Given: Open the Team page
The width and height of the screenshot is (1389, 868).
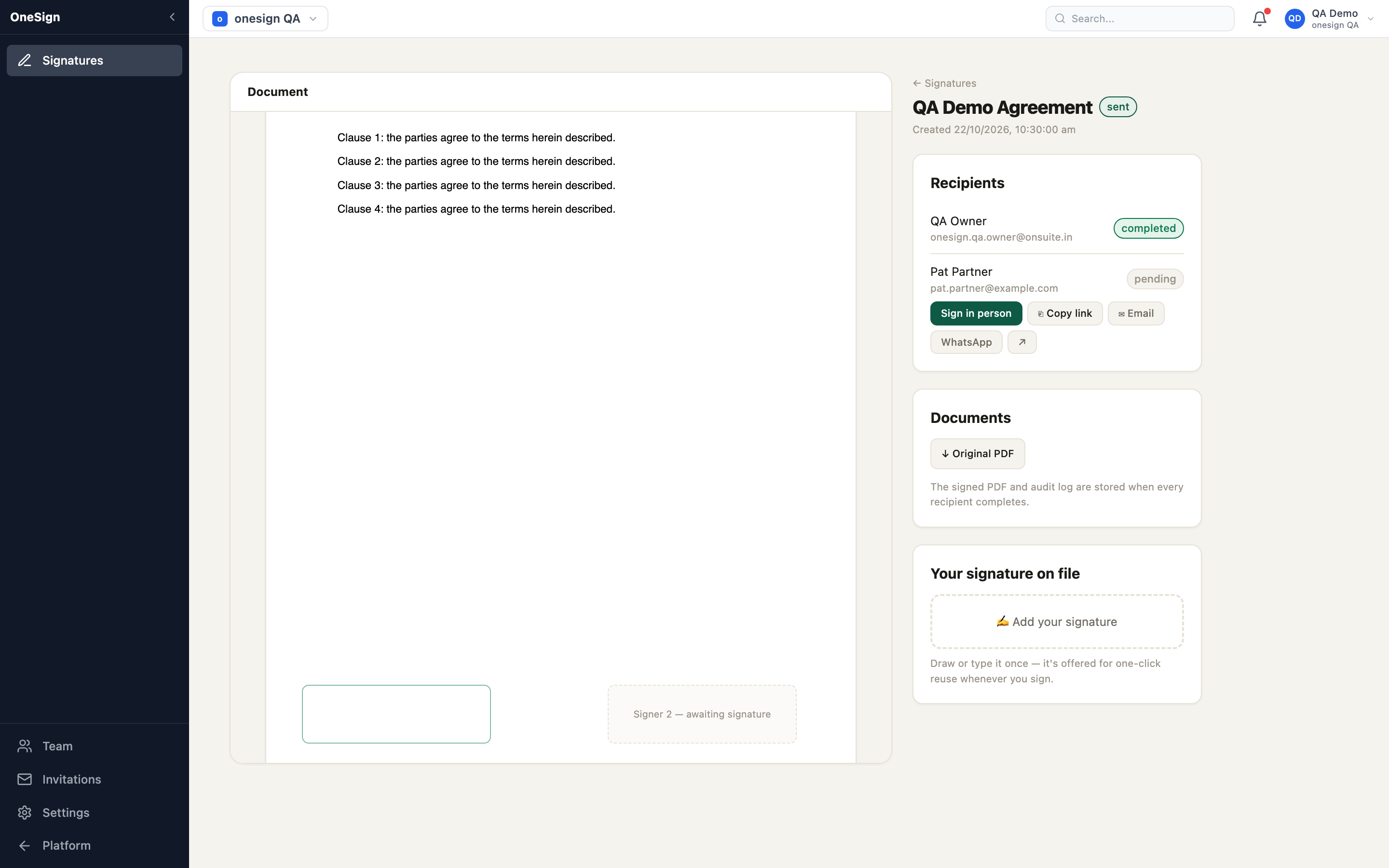Looking at the screenshot, I should pos(94,746).
